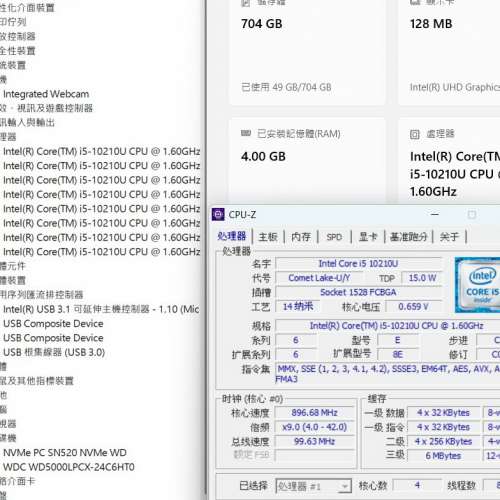Screen dimensions: 500x500
Task: Click the 704 GB storage card
Action: coord(307,52)
